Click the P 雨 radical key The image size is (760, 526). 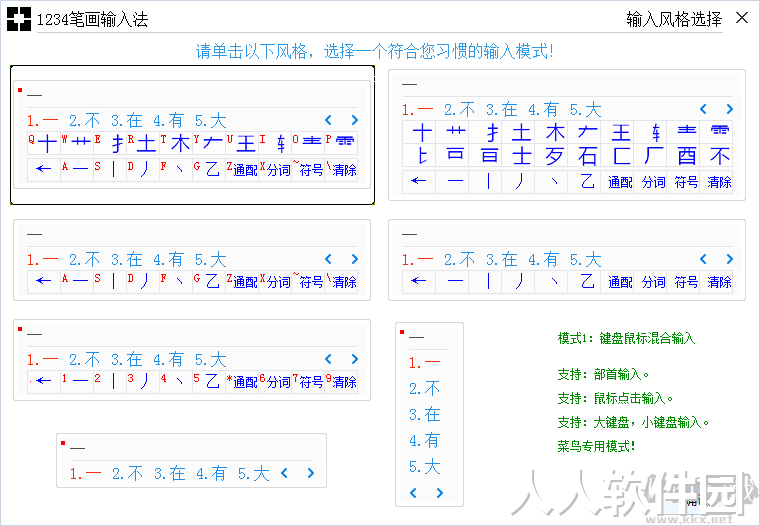tap(341, 143)
